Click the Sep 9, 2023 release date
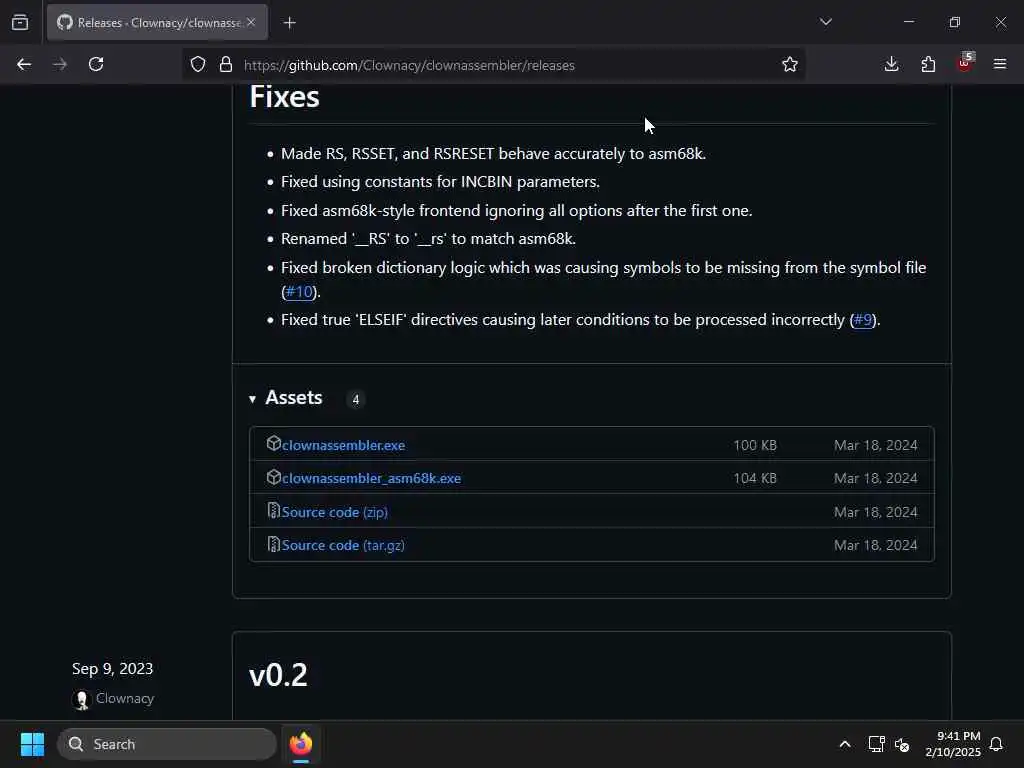This screenshot has height=768, width=1024. point(112,669)
